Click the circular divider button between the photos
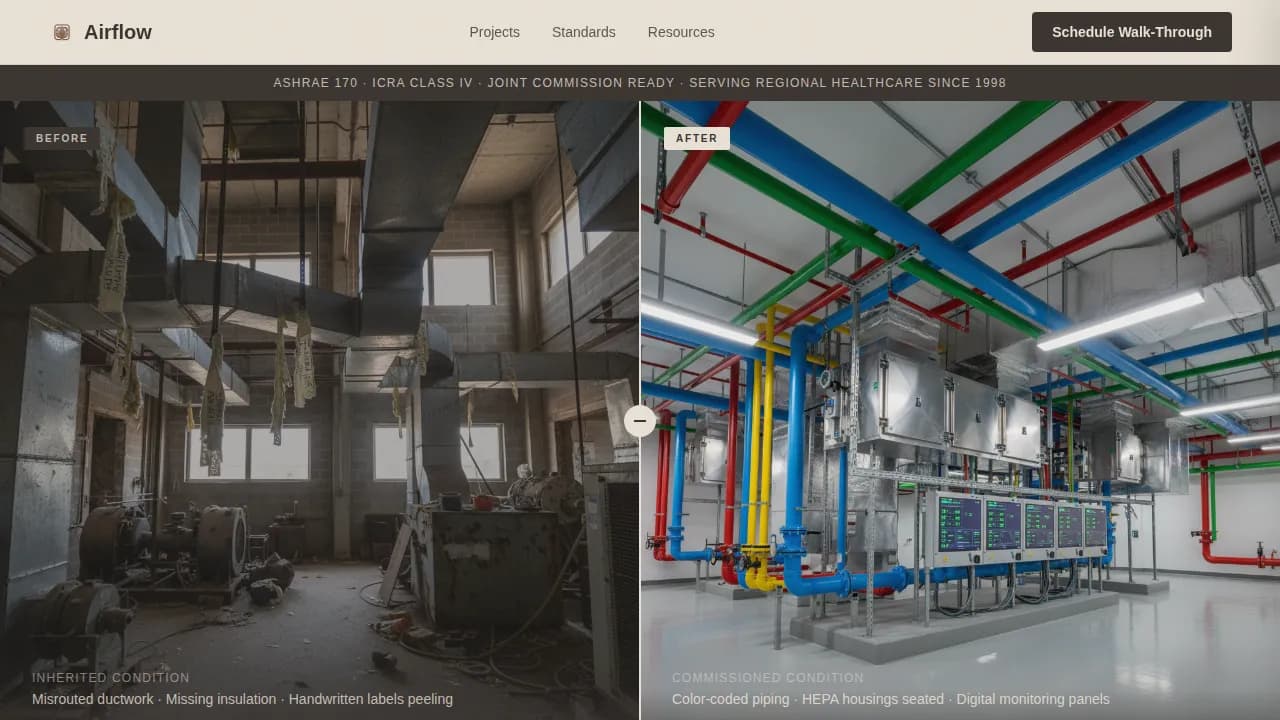 click(x=640, y=421)
